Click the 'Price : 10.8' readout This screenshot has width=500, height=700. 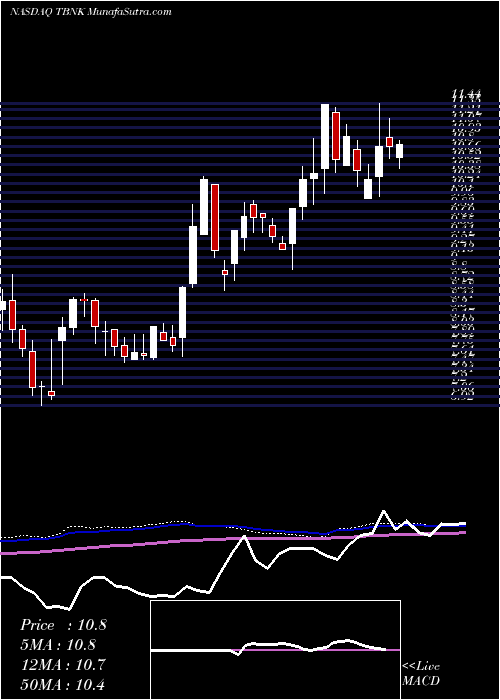[63, 625]
